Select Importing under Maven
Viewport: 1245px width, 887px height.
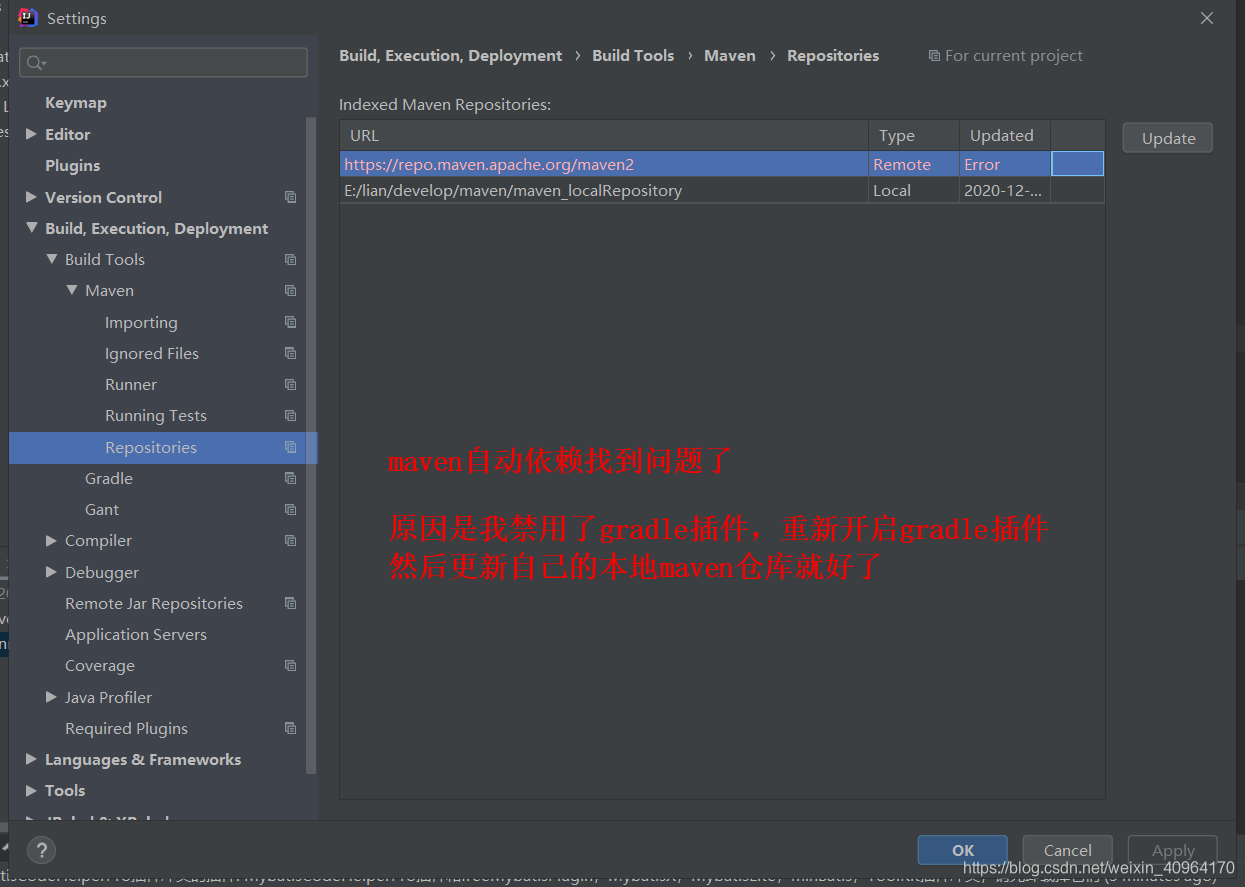tap(141, 322)
